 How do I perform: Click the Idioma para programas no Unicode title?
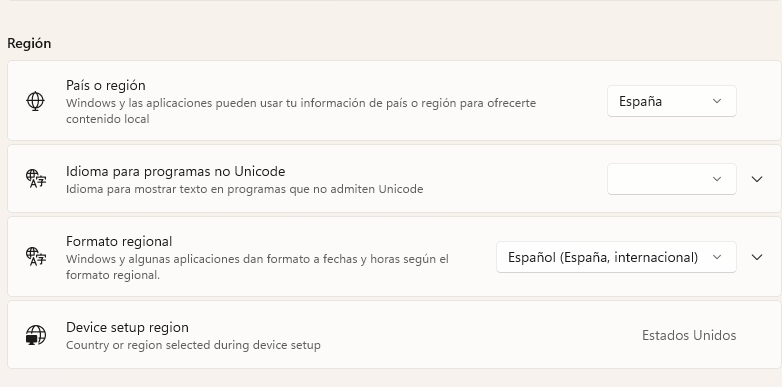[176, 172]
